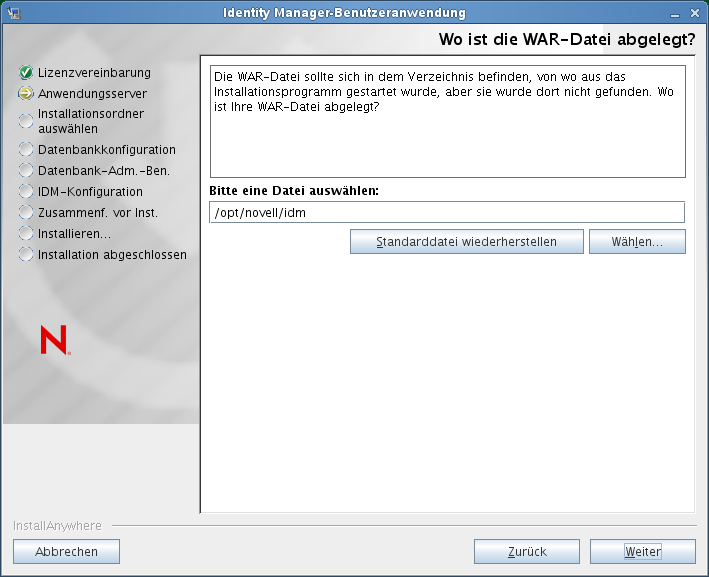Focus the WAR file path input field
This screenshot has height=577, width=709.
pos(447,213)
